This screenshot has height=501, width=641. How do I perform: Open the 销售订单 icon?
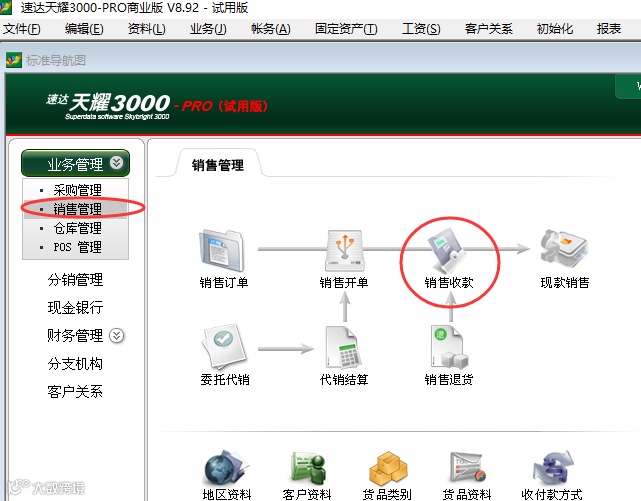tap(222, 250)
